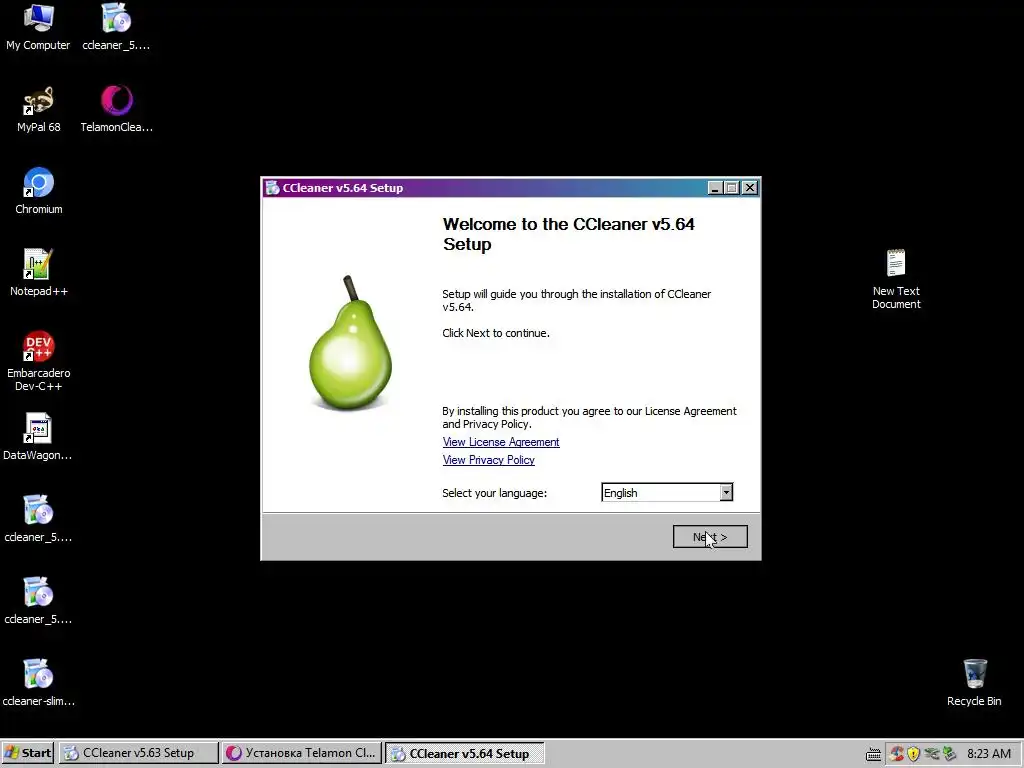Click the on-screen keyboard icon in the taskbar

pos(873,754)
